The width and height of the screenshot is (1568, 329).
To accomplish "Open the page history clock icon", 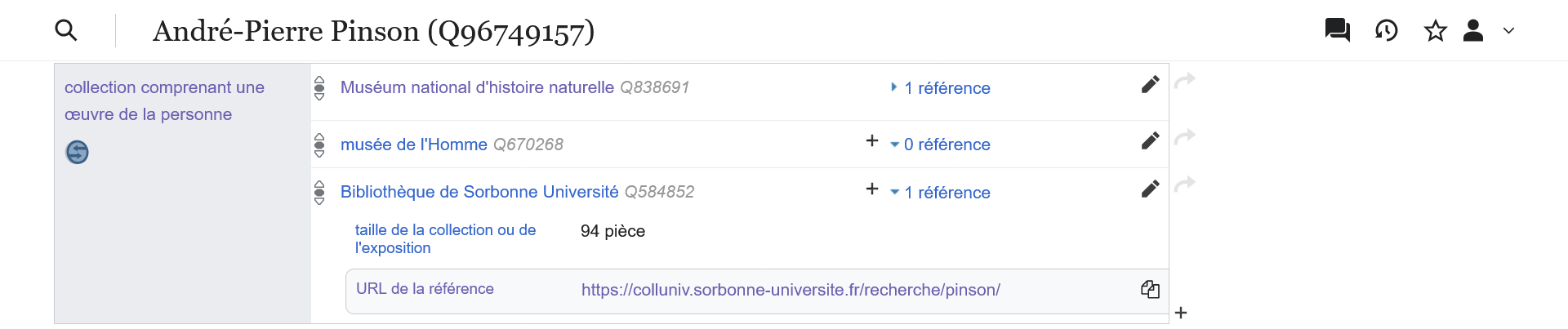I will (x=1386, y=31).
